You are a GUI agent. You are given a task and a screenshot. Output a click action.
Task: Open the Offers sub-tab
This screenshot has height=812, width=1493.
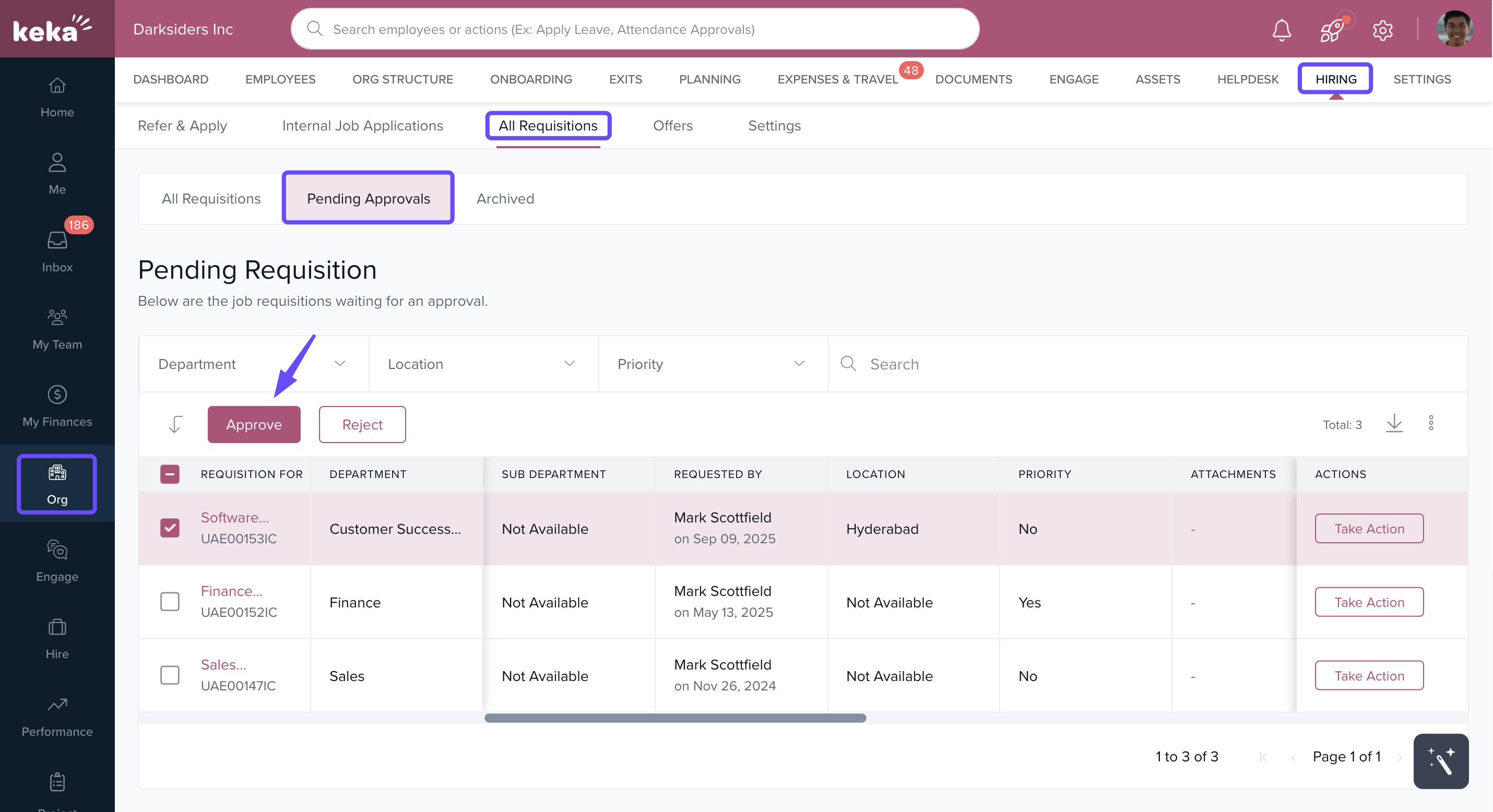672,125
